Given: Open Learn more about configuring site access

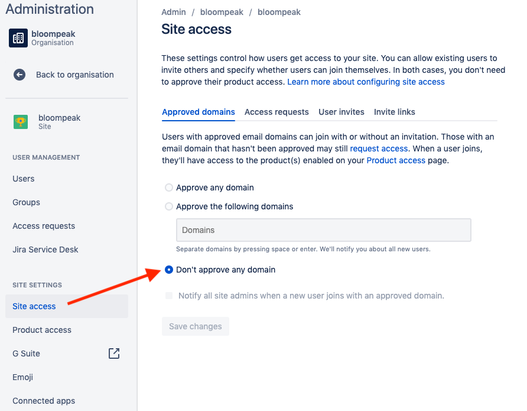Looking at the screenshot, I should (366, 82).
